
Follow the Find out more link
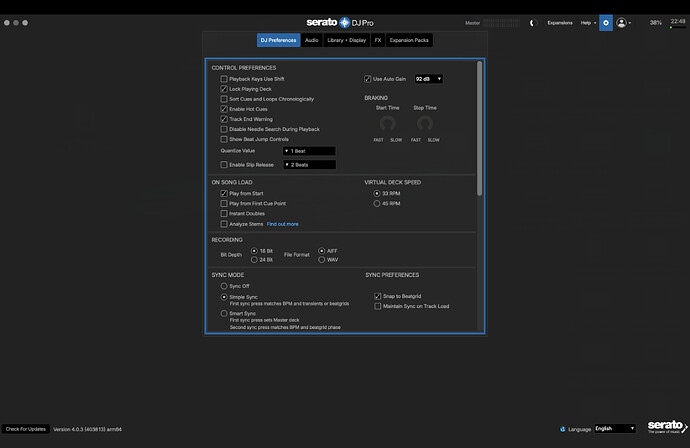tap(282, 224)
